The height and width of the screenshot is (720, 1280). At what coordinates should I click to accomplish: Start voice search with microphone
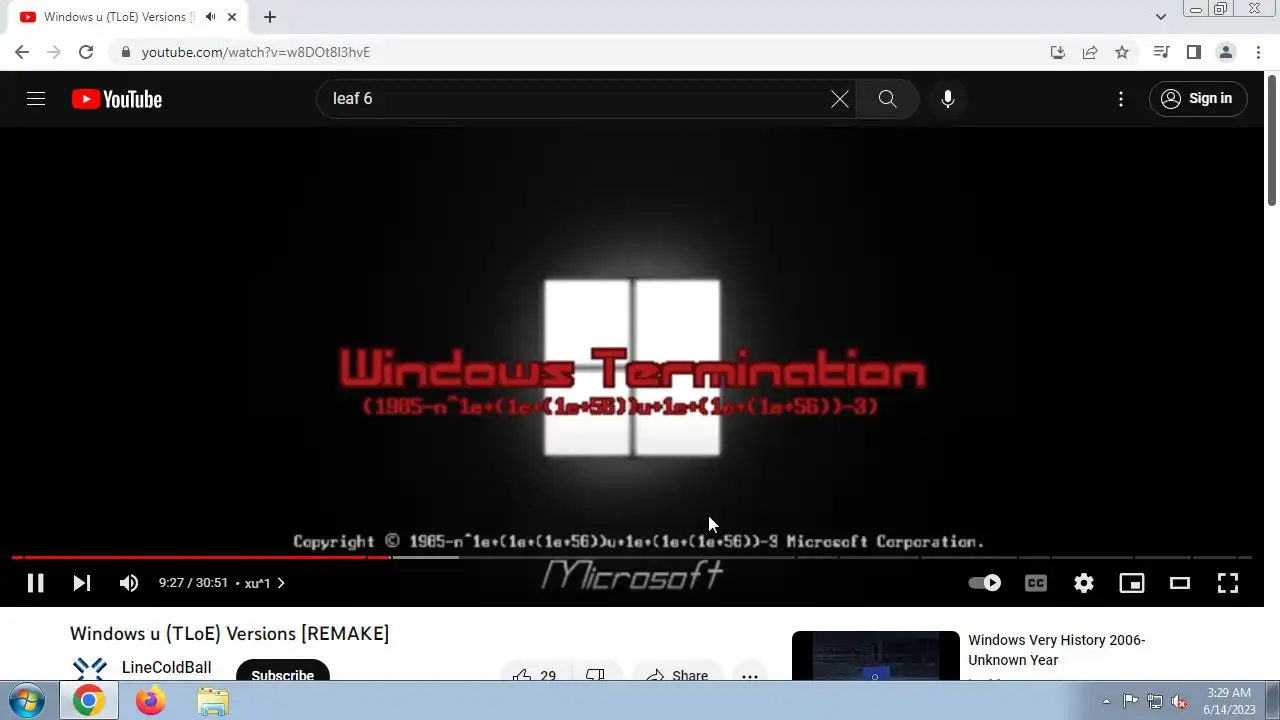[x=948, y=99]
